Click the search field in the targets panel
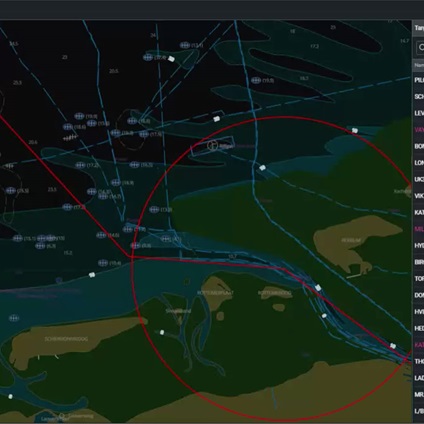 419,47
